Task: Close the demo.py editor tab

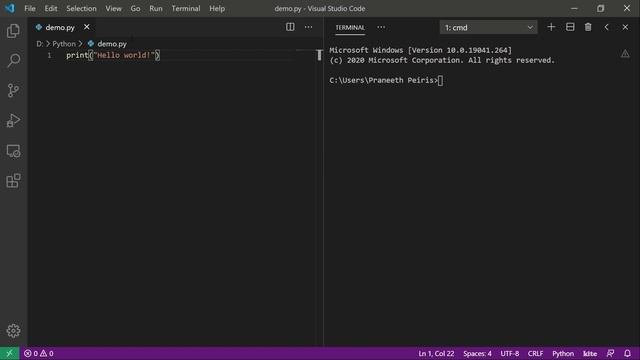Action: click(87, 27)
